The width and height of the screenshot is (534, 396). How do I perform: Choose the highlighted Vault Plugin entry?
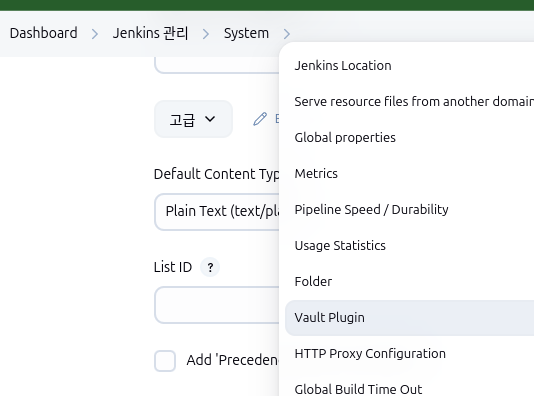click(x=409, y=318)
